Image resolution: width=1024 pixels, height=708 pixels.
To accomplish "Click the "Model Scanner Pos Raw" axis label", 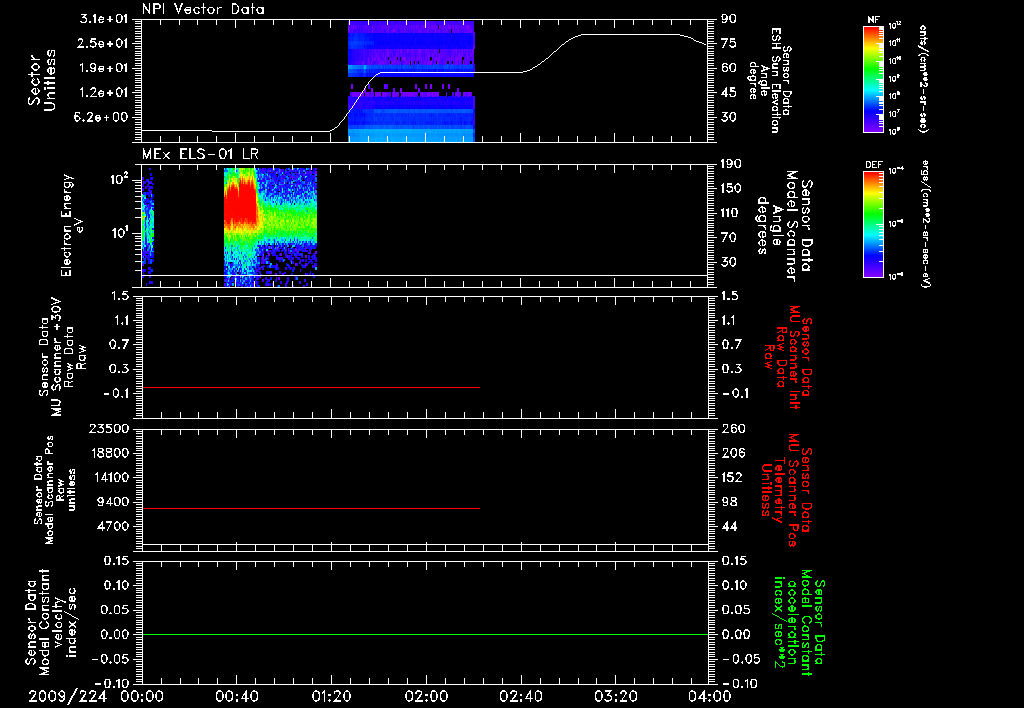I will coord(54,490).
